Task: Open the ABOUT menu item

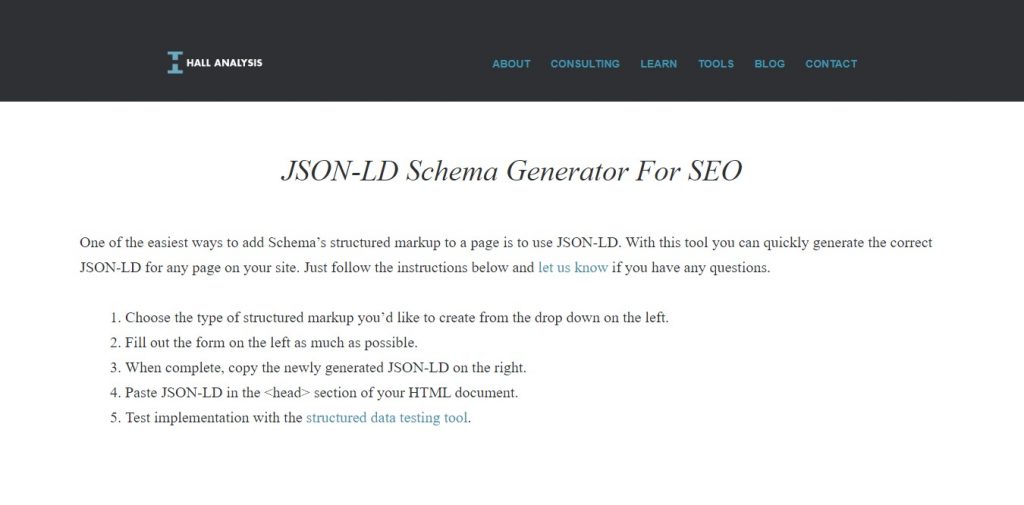Action: (511, 63)
